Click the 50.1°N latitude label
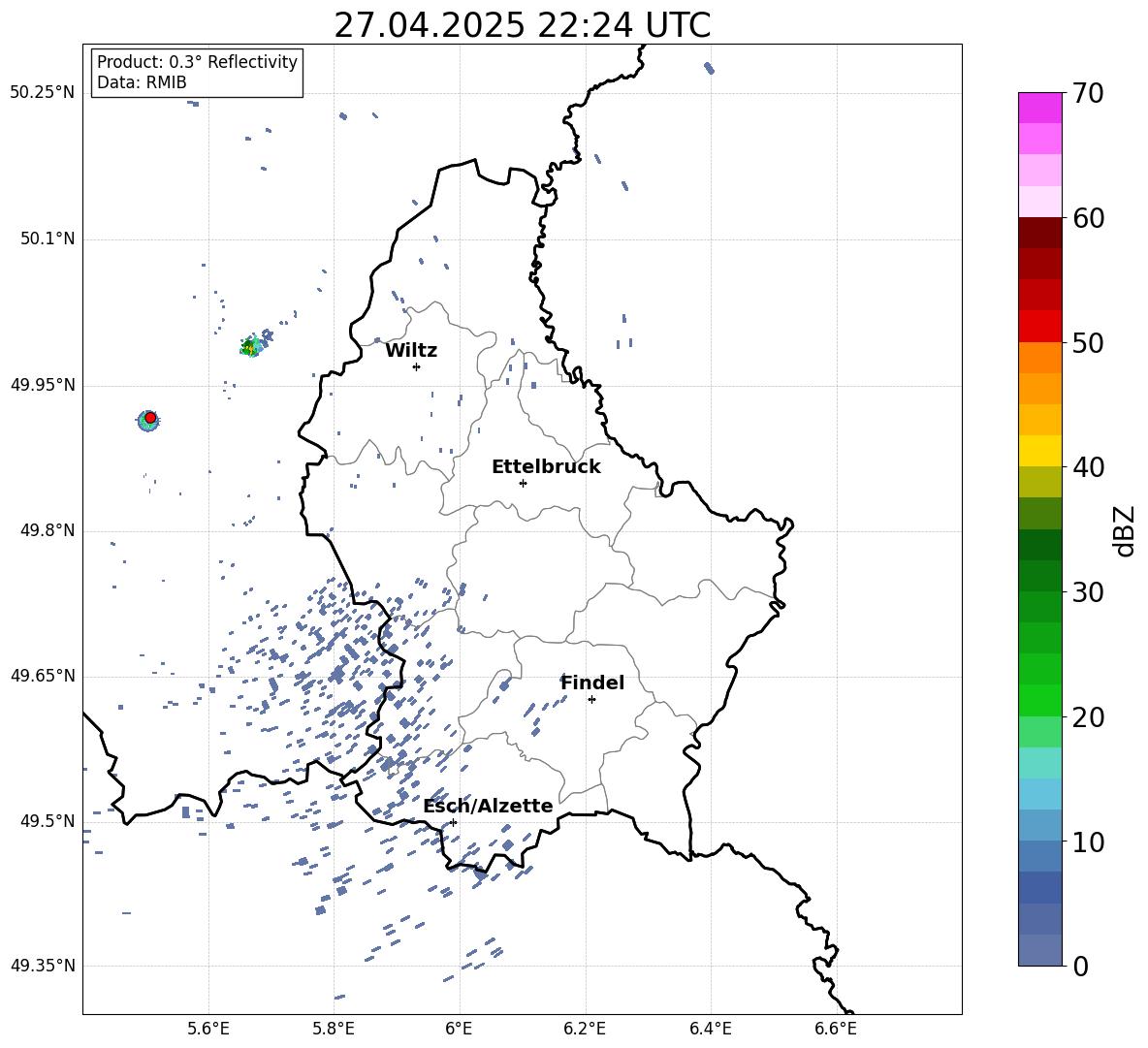This screenshot has width=1148, height=1048. coord(48,238)
